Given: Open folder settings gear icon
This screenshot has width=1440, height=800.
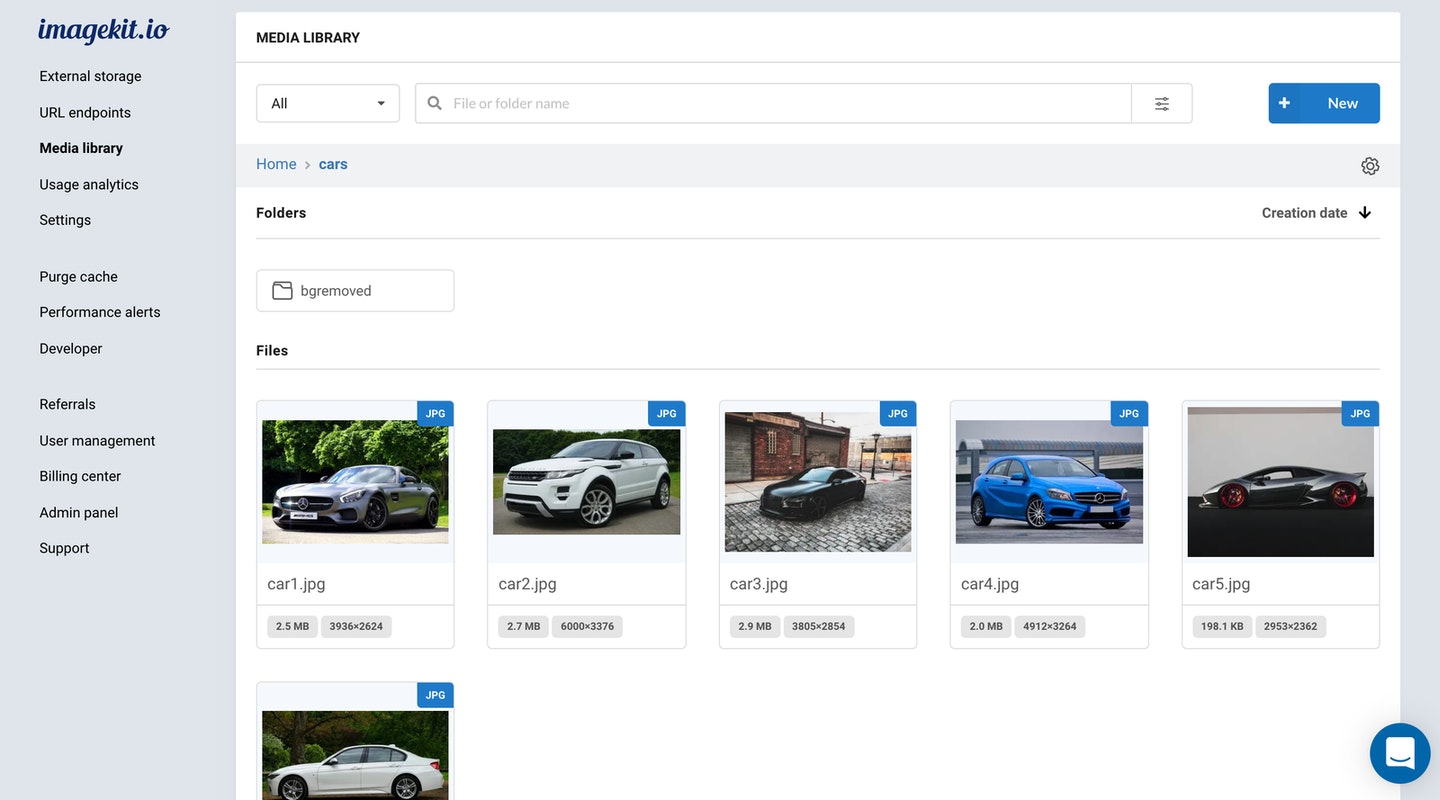Looking at the screenshot, I should click(x=1370, y=166).
